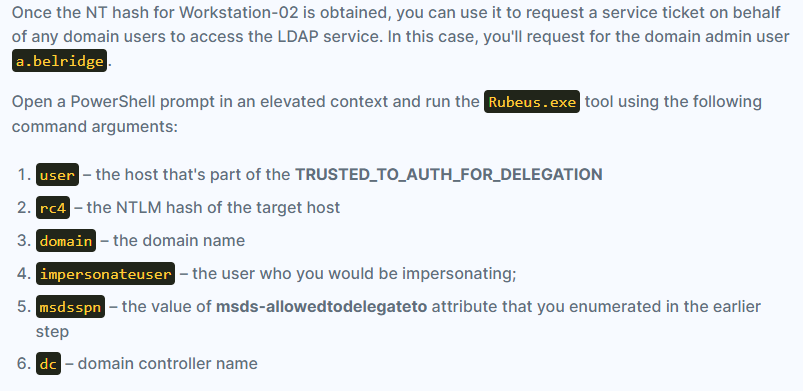Click the domain argument code tag
This screenshot has height=391, width=803.
[x=66, y=240]
